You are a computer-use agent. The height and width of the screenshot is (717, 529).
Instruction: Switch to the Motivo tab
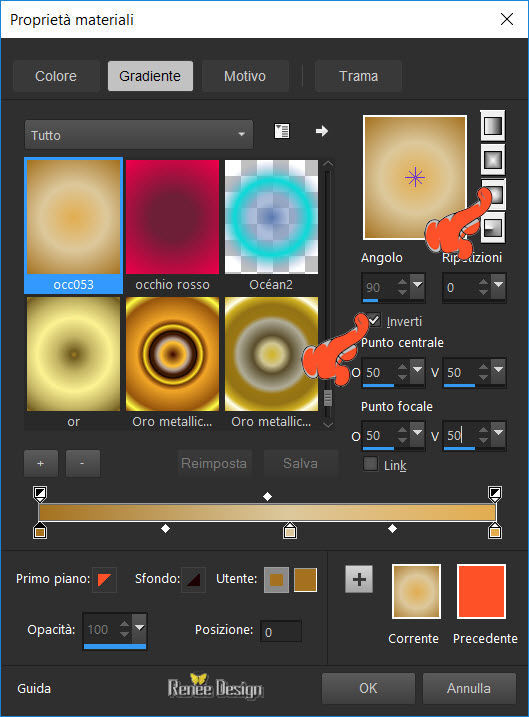coord(245,76)
